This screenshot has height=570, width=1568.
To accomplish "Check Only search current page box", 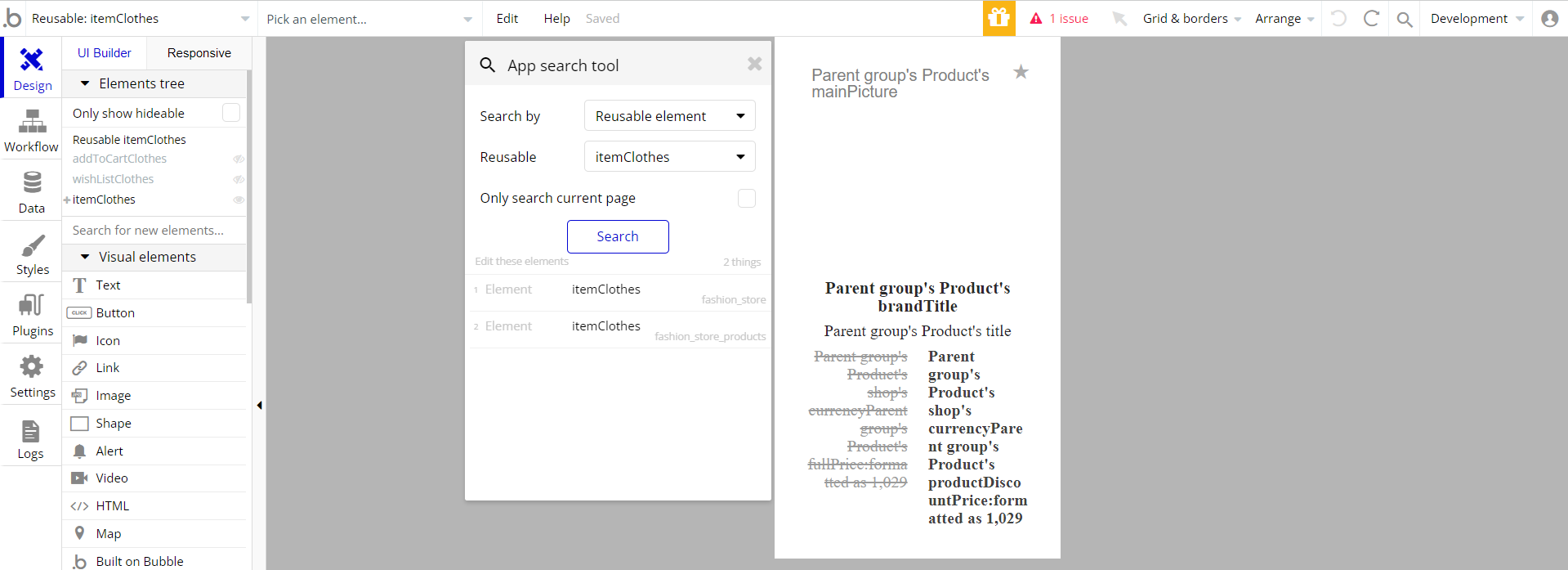I will [x=746, y=198].
